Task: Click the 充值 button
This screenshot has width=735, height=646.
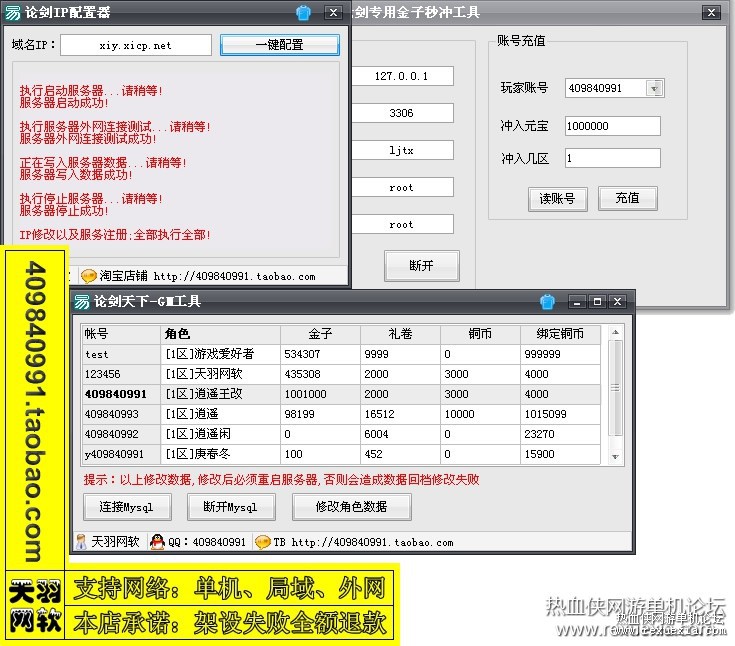Action: [x=627, y=198]
